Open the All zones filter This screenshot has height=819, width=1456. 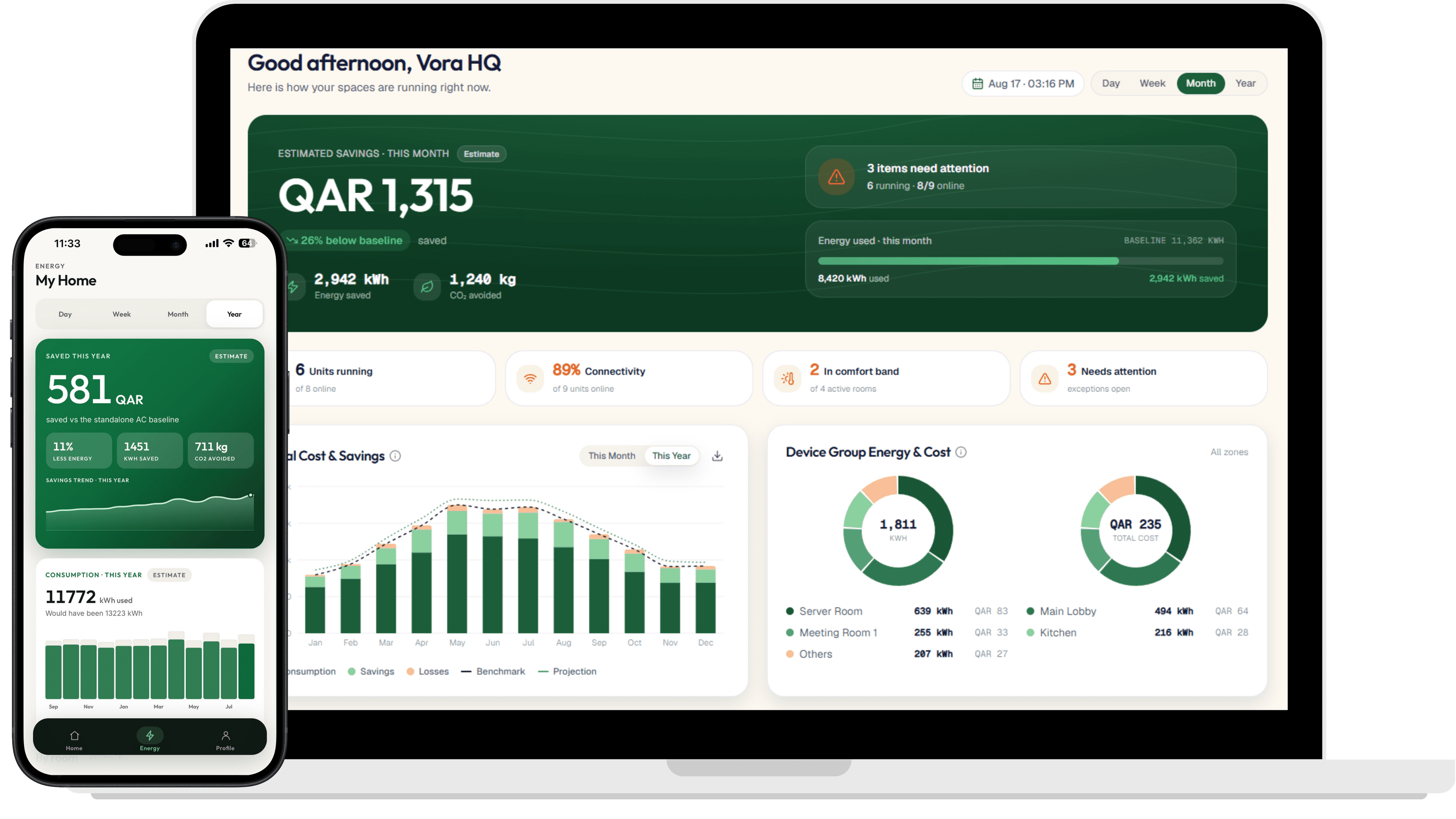pos(1229,452)
